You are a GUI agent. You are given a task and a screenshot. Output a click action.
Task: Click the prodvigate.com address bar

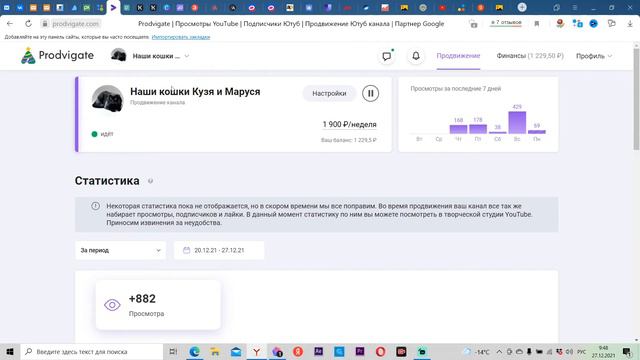(x=76, y=24)
